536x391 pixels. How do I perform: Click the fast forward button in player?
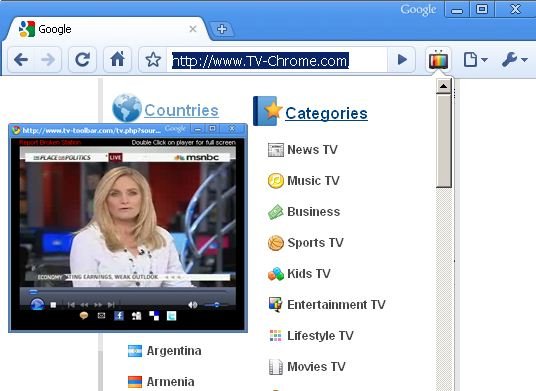(98, 305)
